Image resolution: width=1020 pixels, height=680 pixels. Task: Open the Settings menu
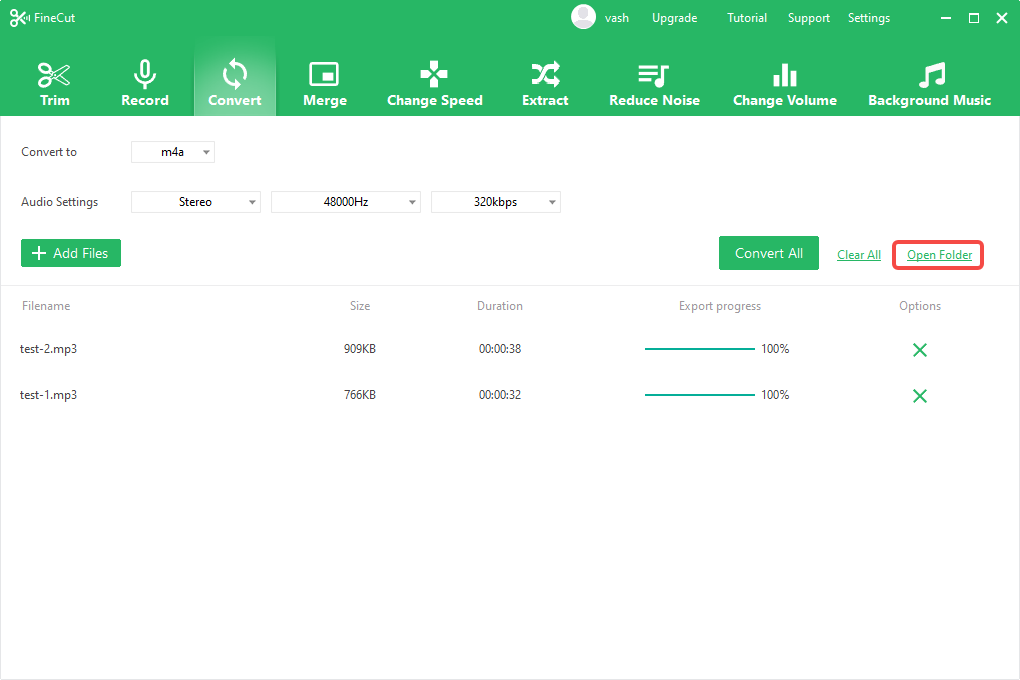click(868, 18)
